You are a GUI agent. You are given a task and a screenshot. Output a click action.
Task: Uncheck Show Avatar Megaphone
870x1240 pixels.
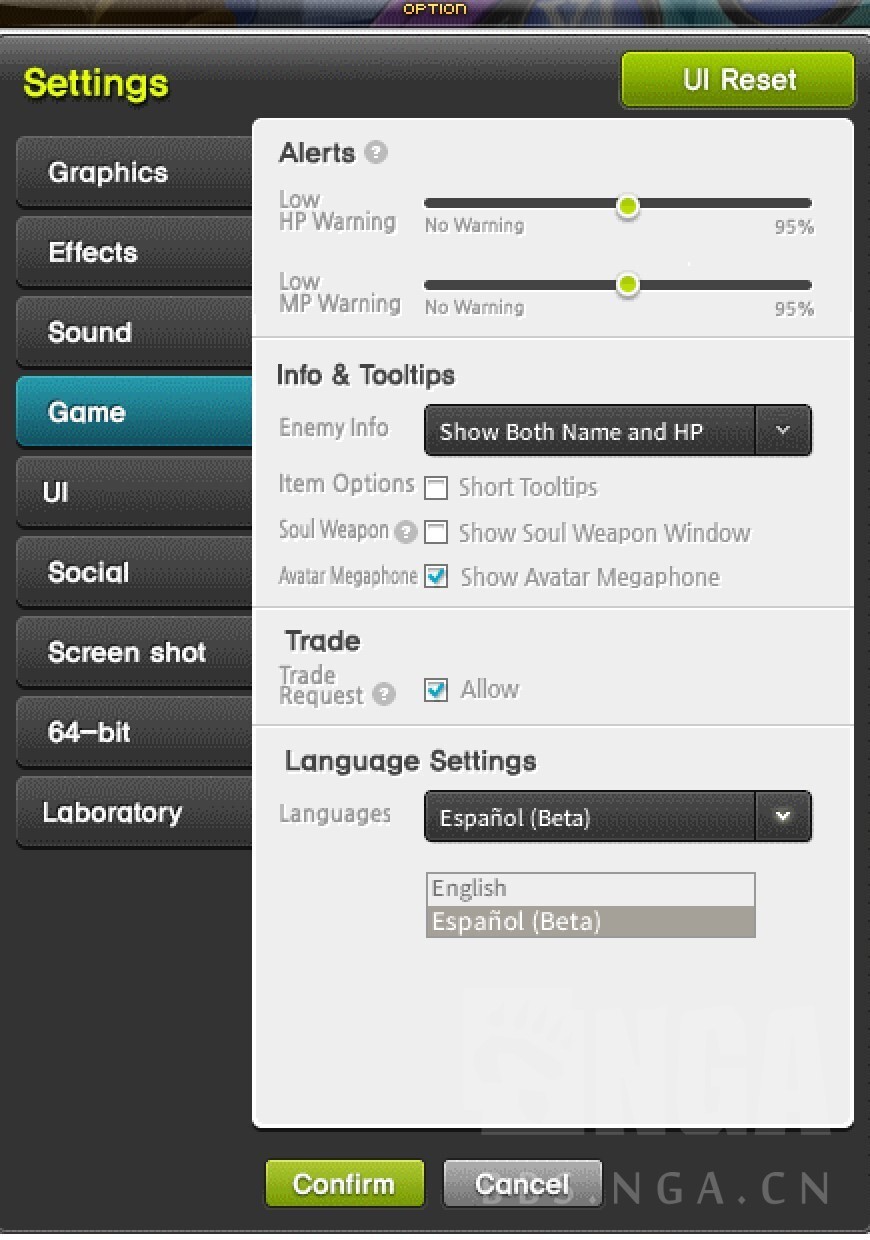pos(436,577)
